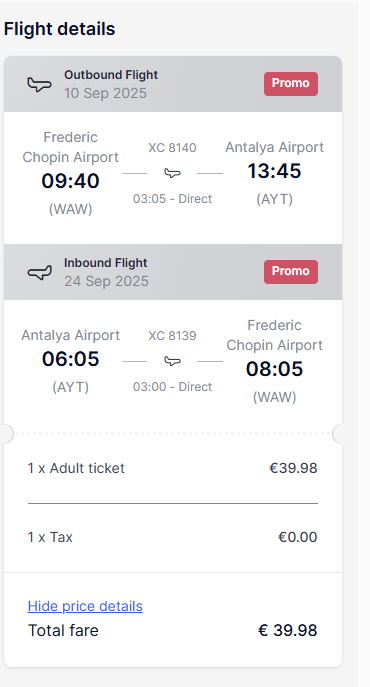Click the outbound flight airplane icon in header
Screen dimensions: 370x687
pyautogui.click(x=39, y=84)
